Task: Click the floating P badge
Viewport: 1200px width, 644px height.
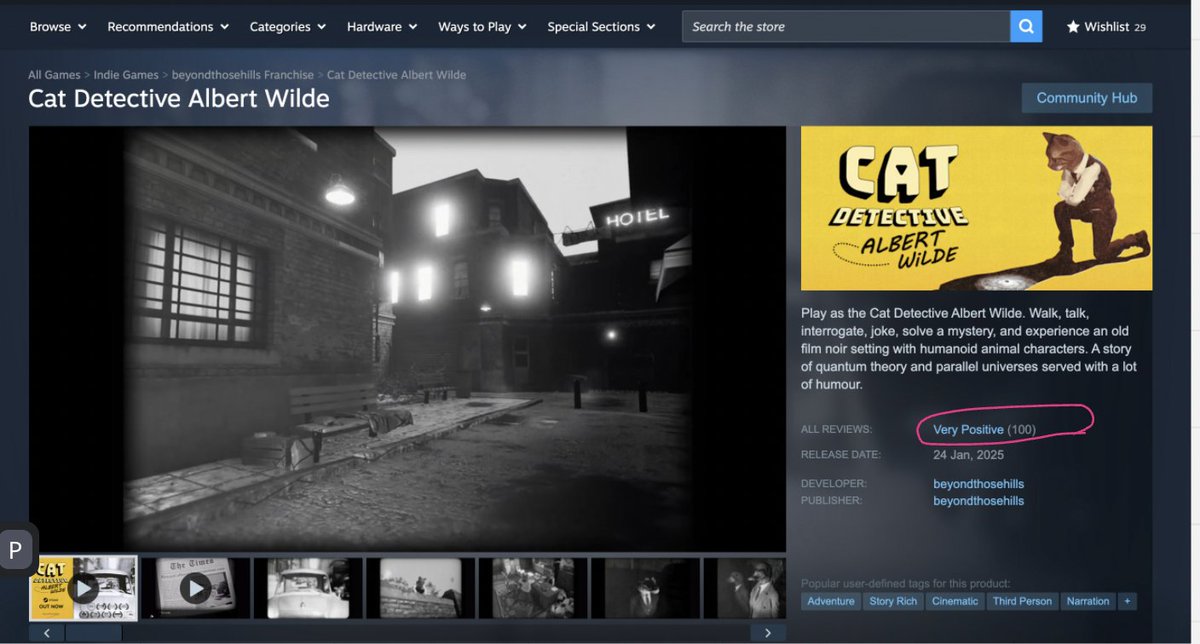Action: [17, 549]
